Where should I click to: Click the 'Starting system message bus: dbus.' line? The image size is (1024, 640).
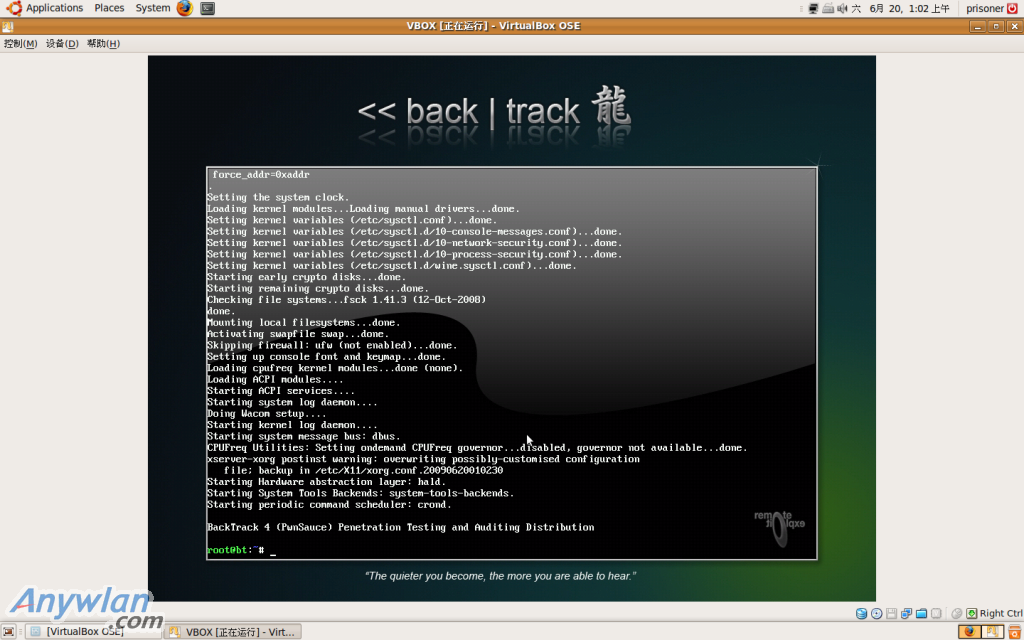coord(304,436)
